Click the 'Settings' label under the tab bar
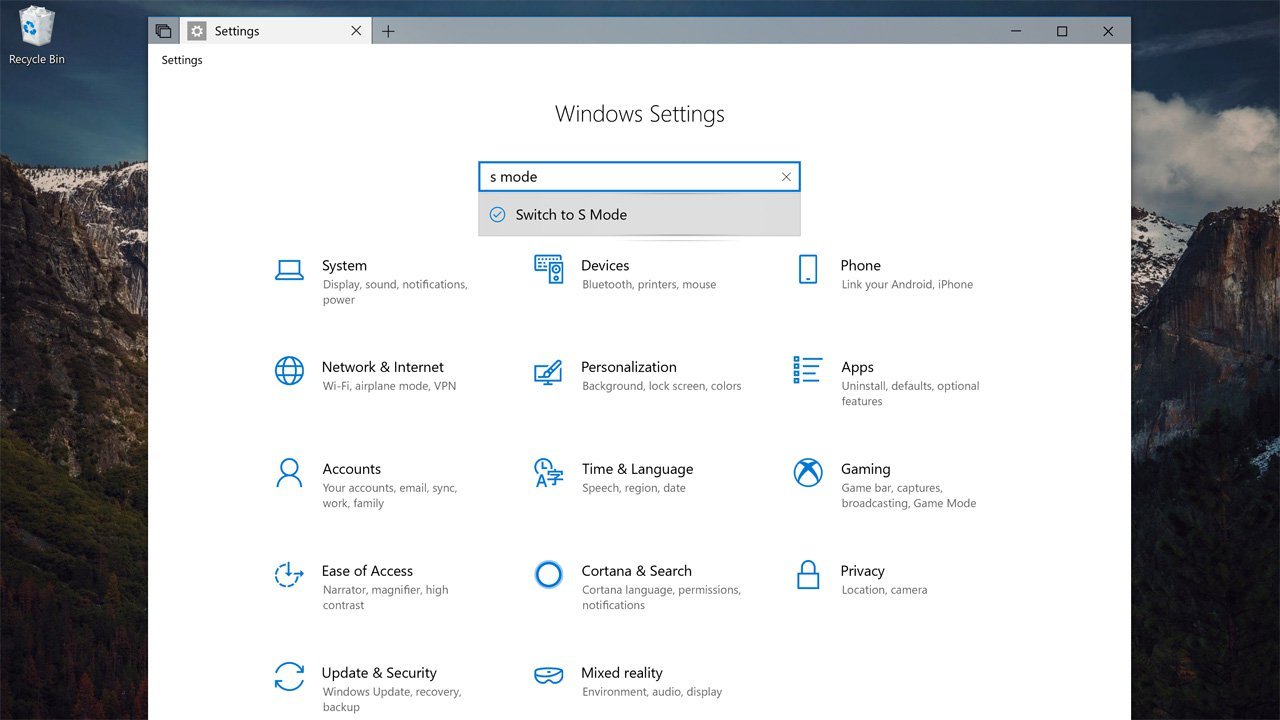 click(x=182, y=60)
